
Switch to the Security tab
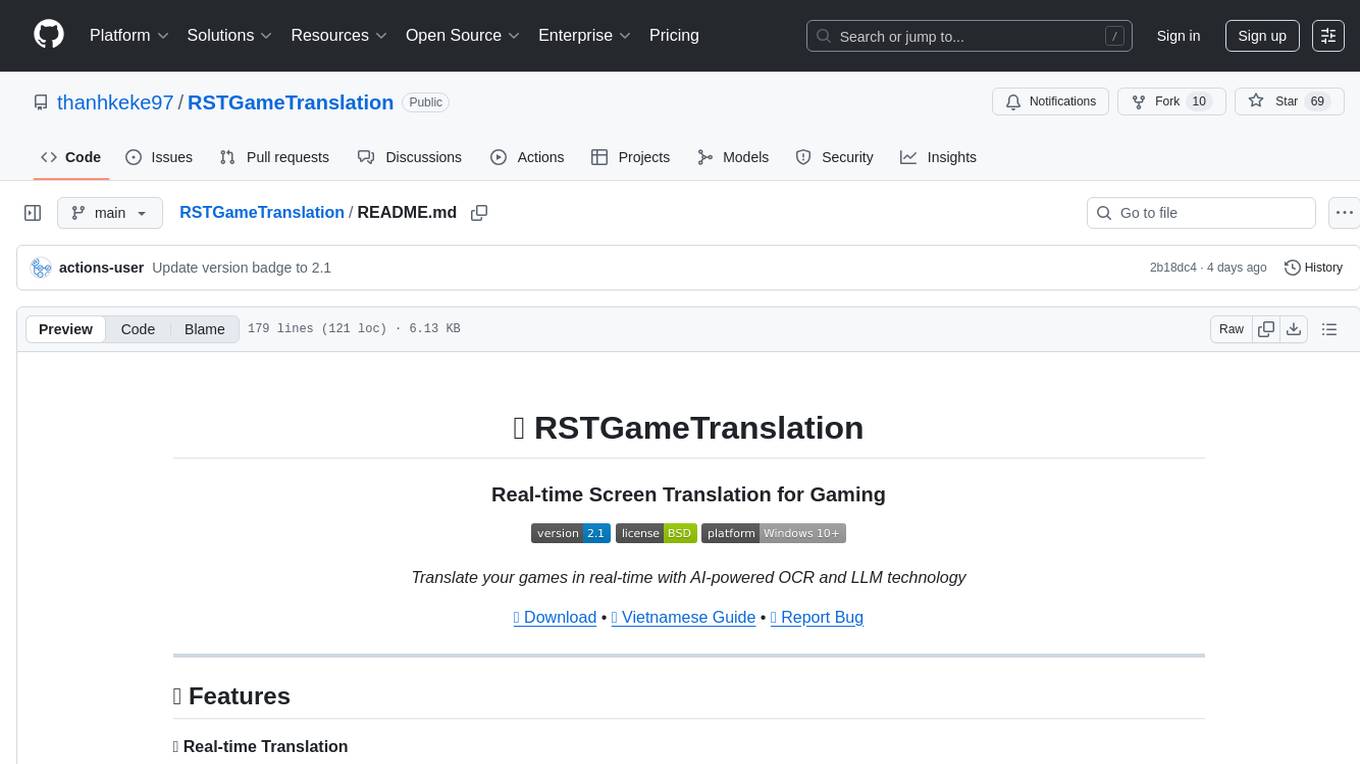click(x=835, y=157)
